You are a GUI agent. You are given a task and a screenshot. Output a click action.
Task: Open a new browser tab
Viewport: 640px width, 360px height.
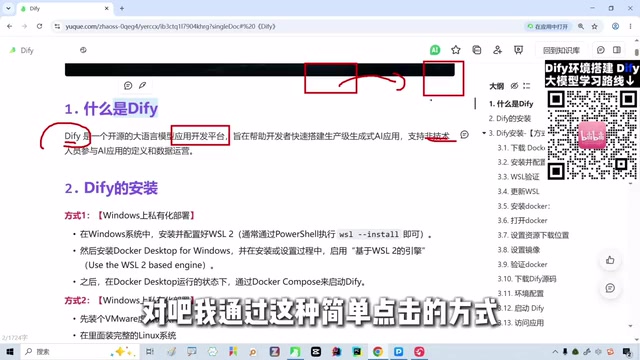tap(122, 8)
